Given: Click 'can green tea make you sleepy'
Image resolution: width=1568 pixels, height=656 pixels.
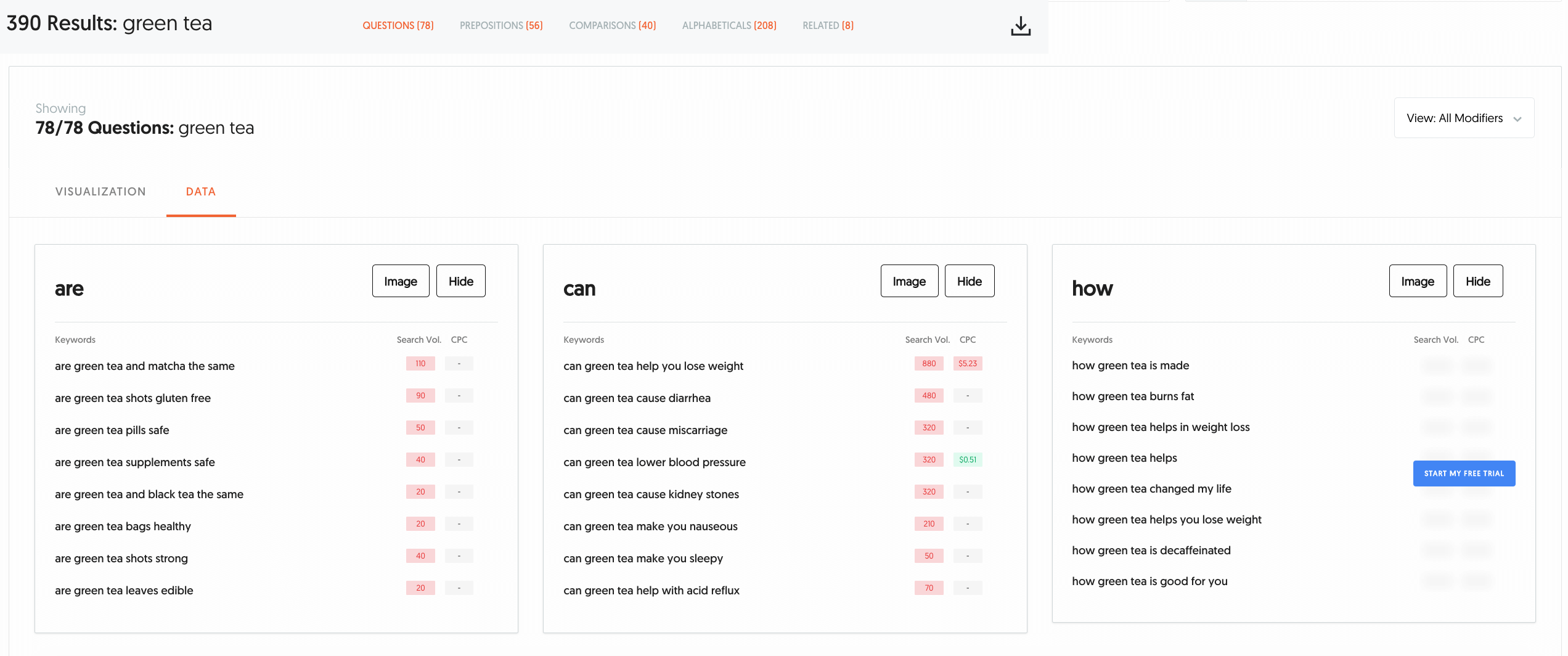Looking at the screenshot, I should pos(643,559).
